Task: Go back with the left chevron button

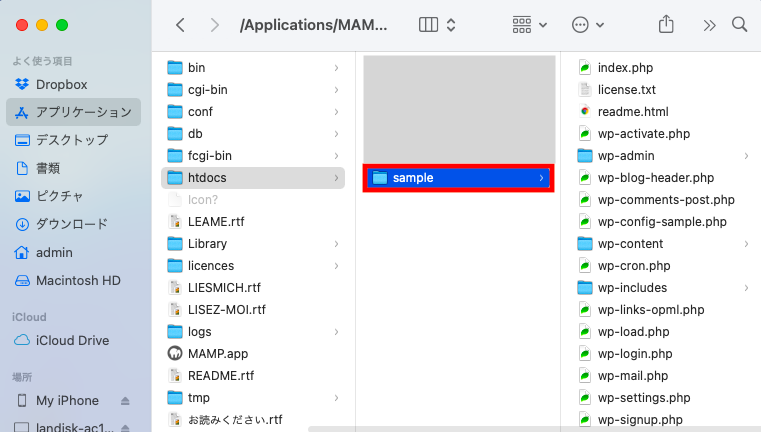Action: pos(180,25)
